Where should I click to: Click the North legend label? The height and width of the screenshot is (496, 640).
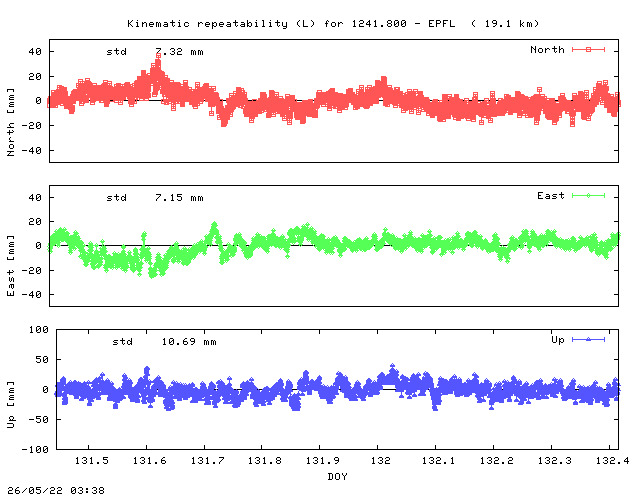(547, 49)
